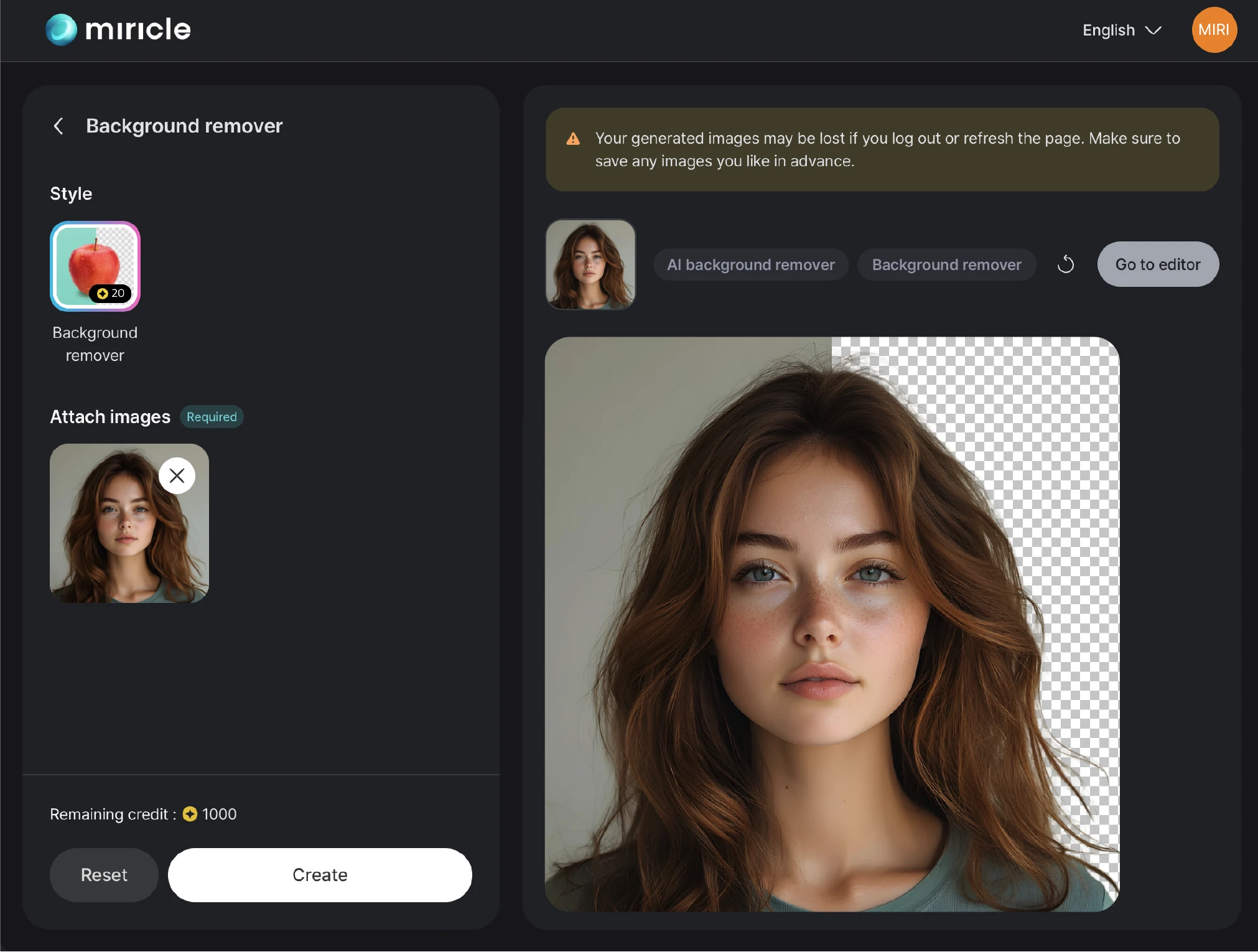Click the miricle logo icon
The width and height of the screenshot is (1258, 952).
[61, 30]
